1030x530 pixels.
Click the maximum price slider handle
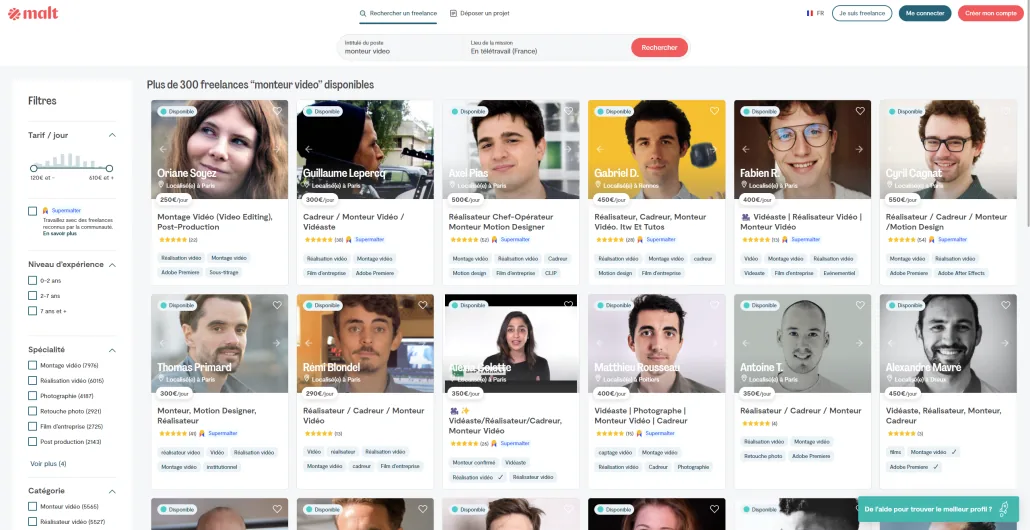[x=110, y=168]
